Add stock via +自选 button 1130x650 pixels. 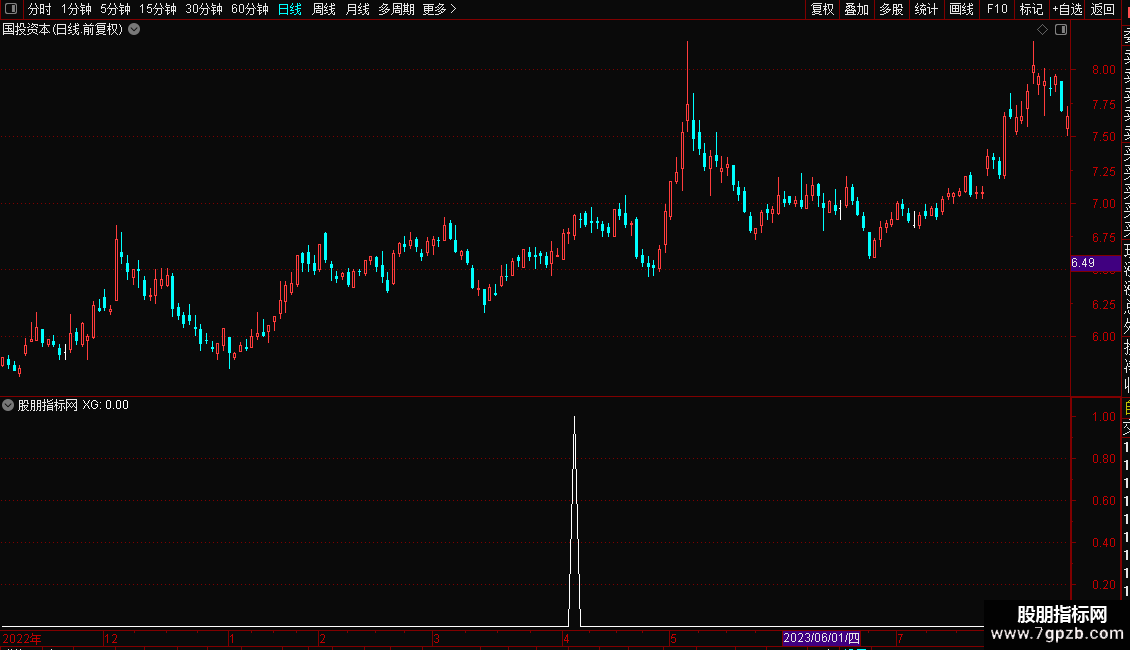pos(1067,9)
